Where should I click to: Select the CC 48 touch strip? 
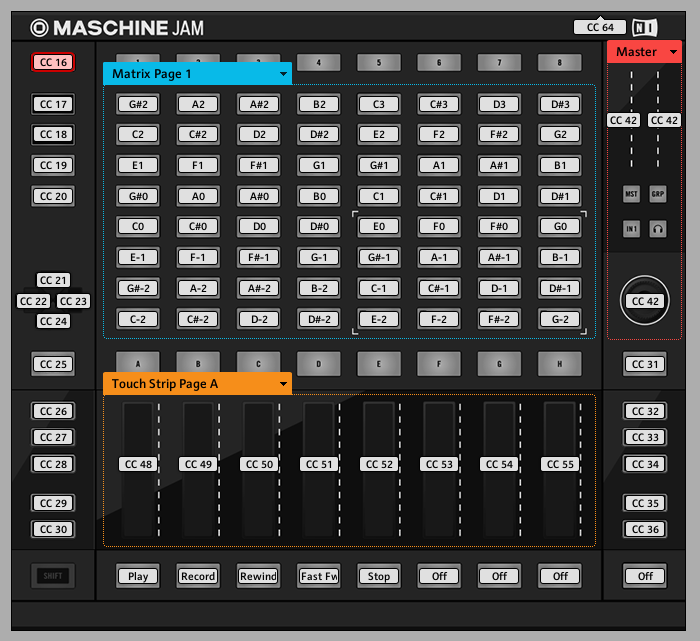click(138, 464)
